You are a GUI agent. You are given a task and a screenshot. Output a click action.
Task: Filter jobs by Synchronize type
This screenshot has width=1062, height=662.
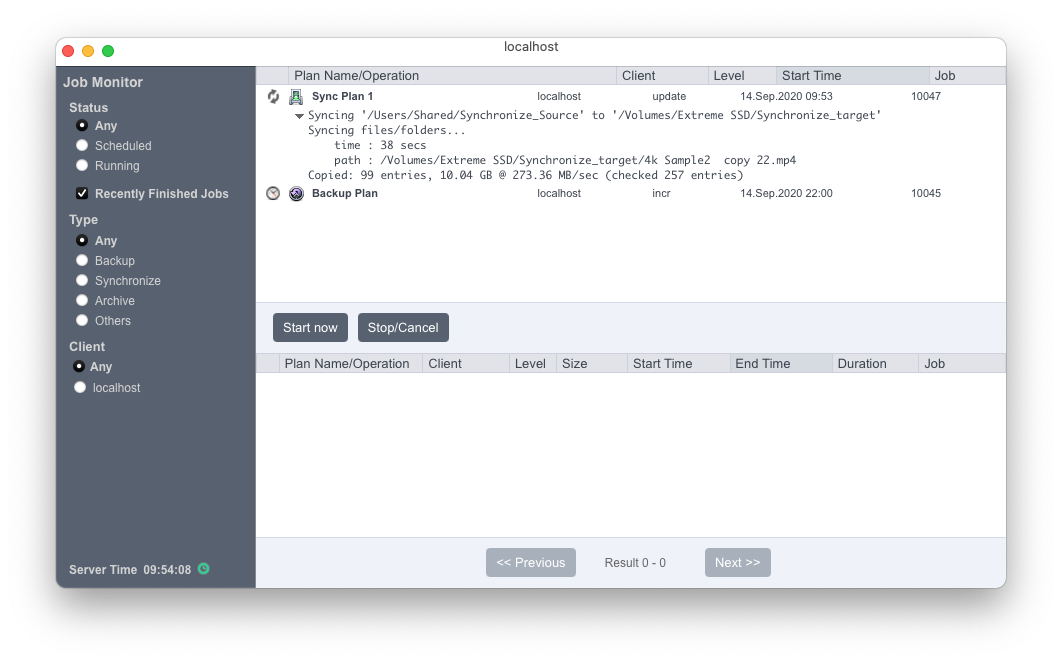(82, 281)
